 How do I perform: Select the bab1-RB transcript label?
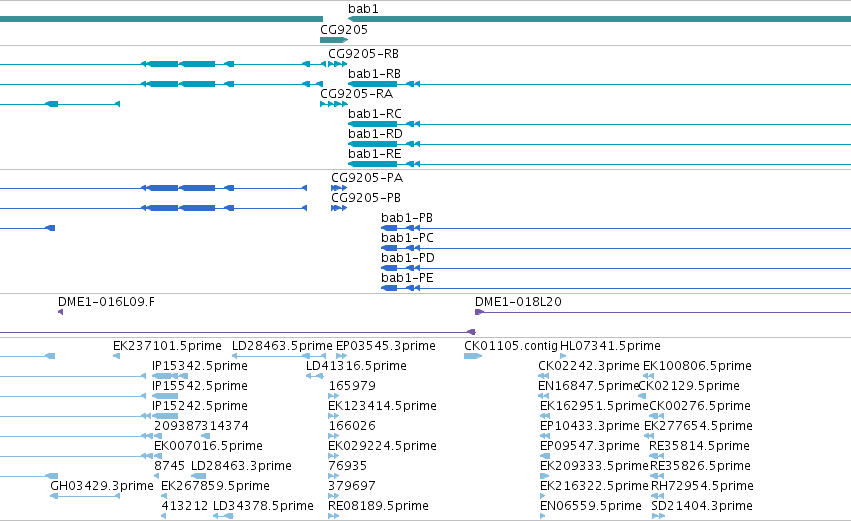[374, 74]
